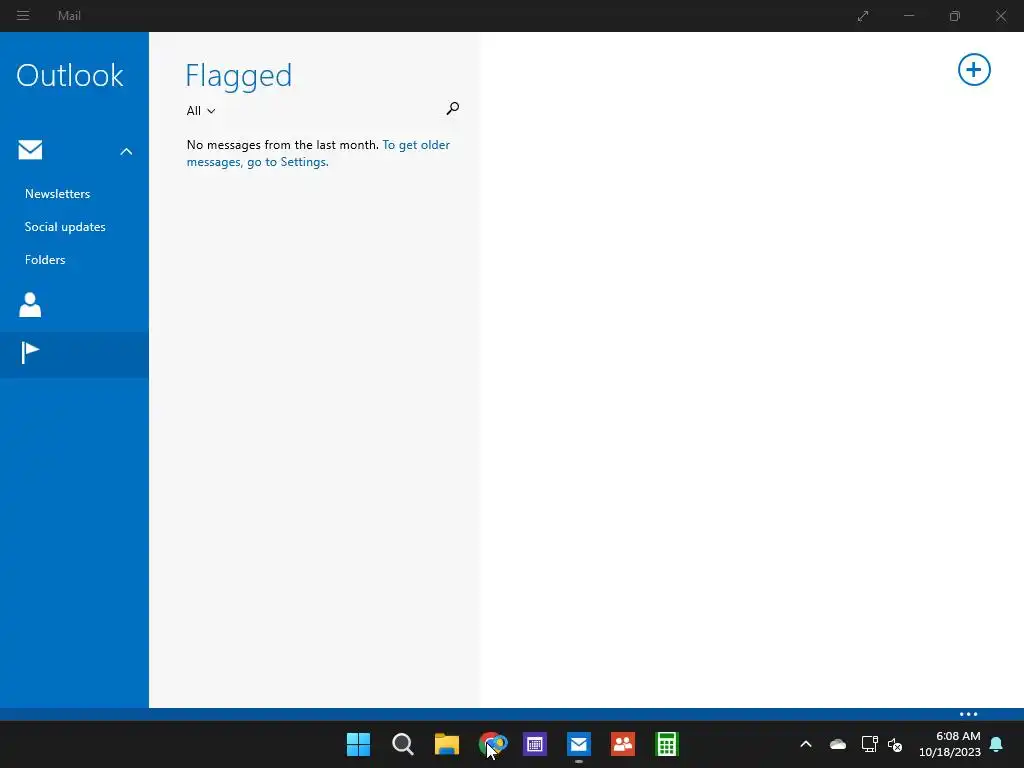Open taskbar Search

tap(402, 744)
